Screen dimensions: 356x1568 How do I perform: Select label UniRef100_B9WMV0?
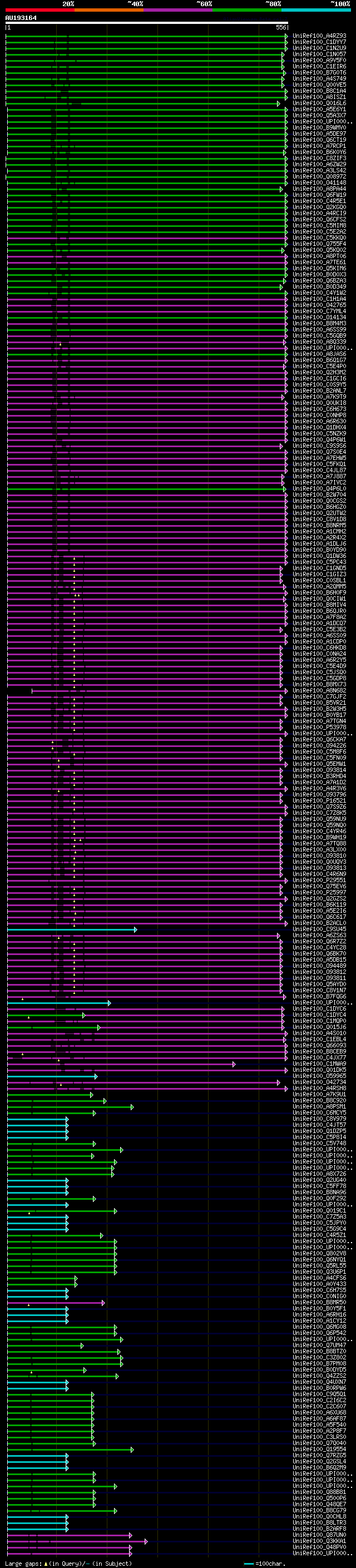[319, 128]
